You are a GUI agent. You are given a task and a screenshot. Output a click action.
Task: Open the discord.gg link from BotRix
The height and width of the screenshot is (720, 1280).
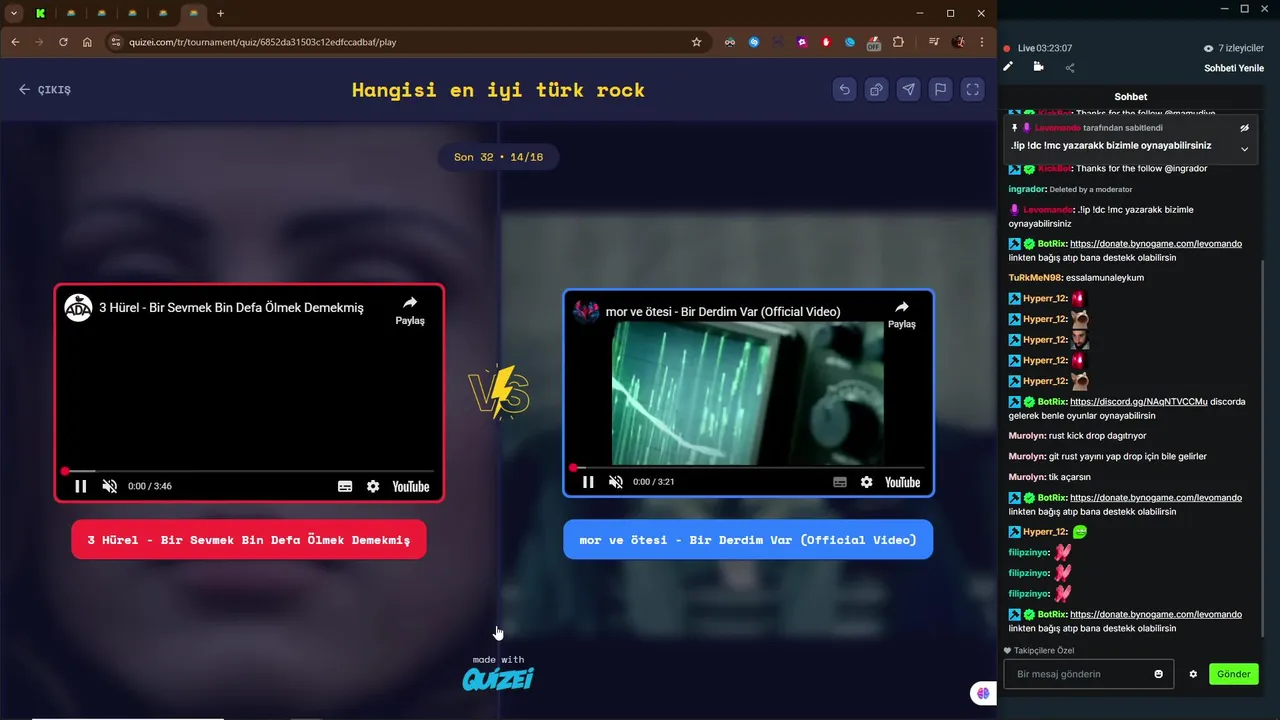[x=1139, y=401]
